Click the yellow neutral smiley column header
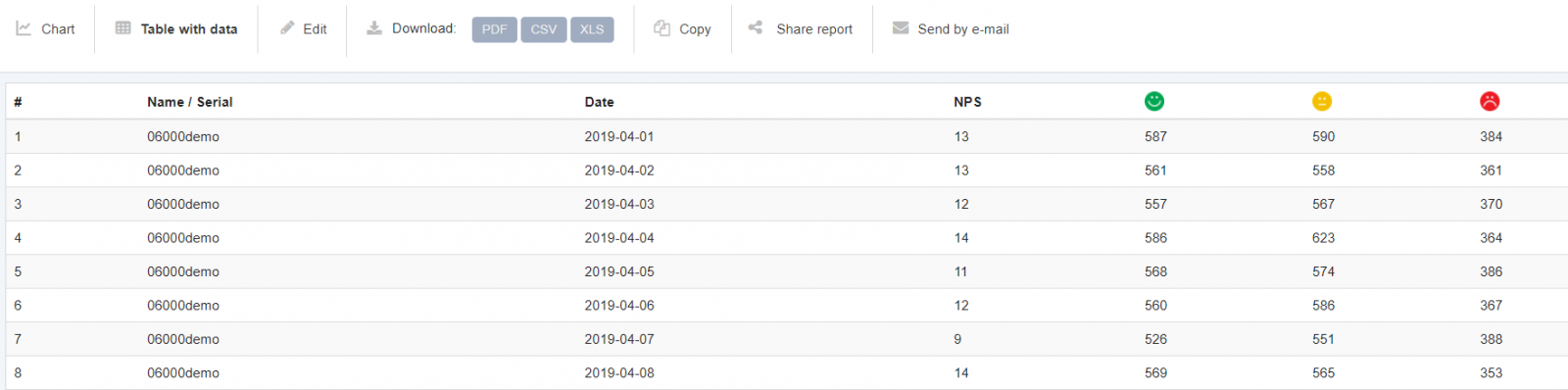This screenshot has height=390, width=1568. [x=1322, y=101]
